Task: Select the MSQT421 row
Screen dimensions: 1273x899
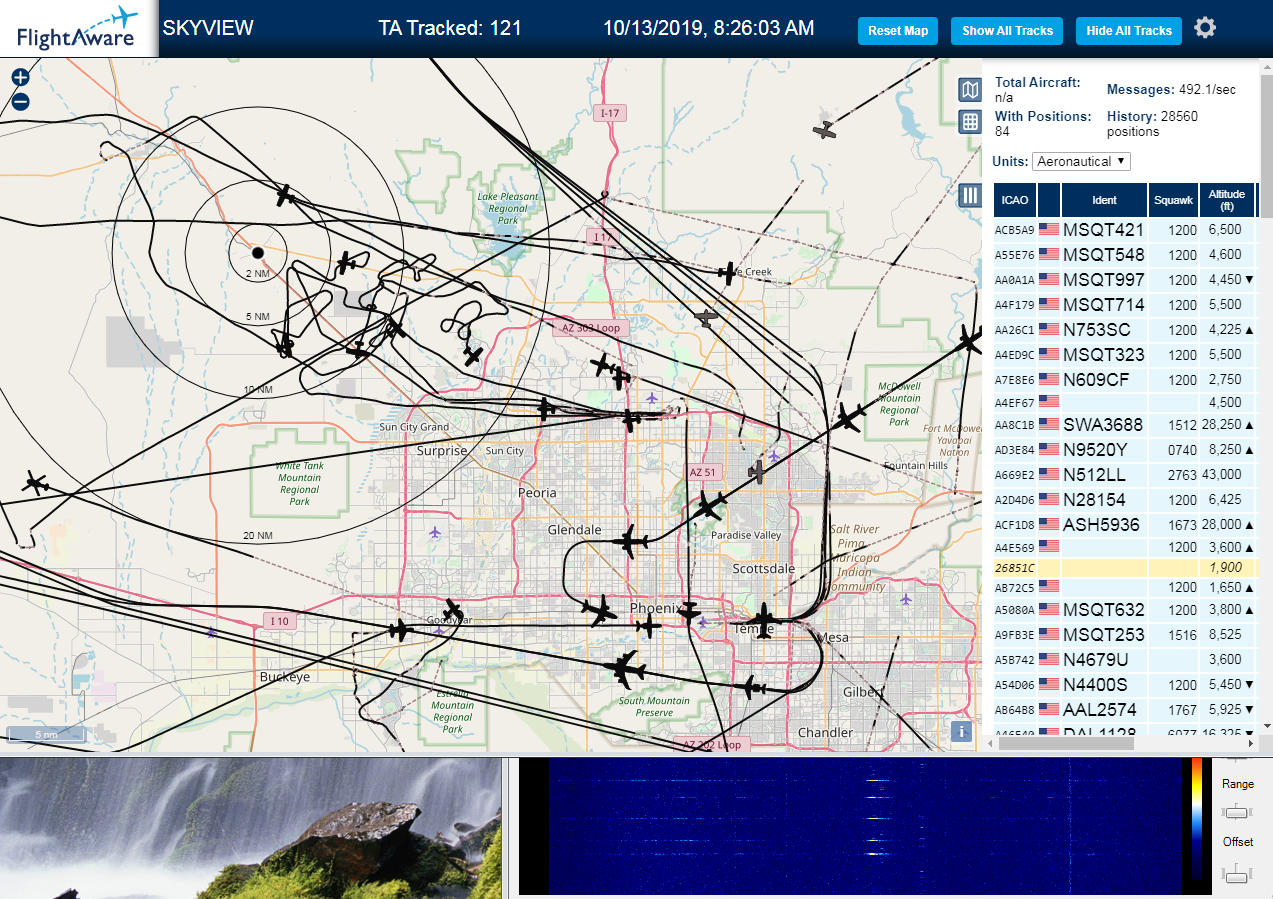Action: tap(1124, 229)
